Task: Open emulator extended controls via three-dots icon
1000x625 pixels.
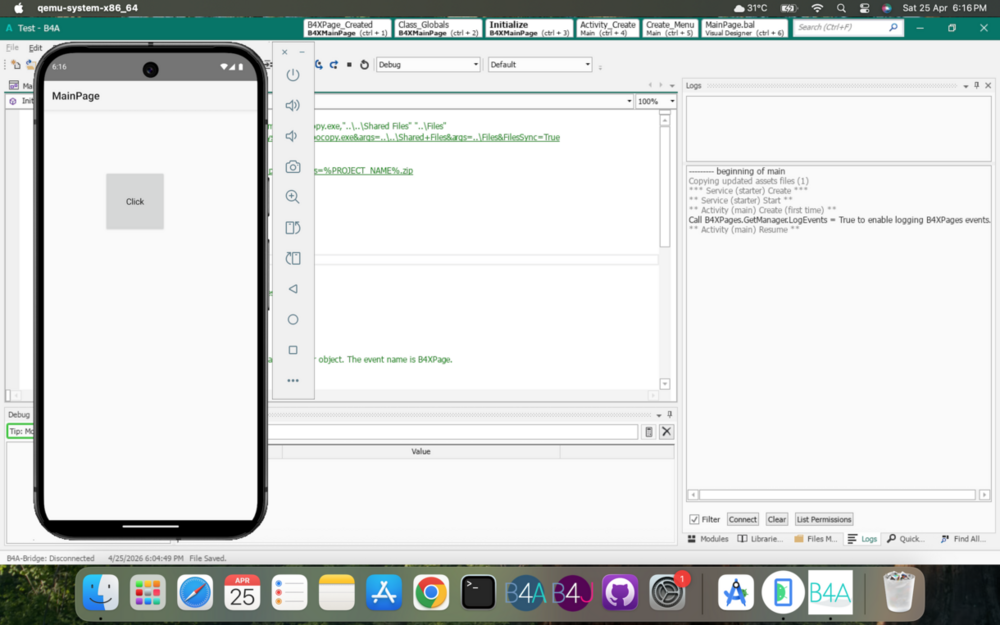Action: pos(292,380)
